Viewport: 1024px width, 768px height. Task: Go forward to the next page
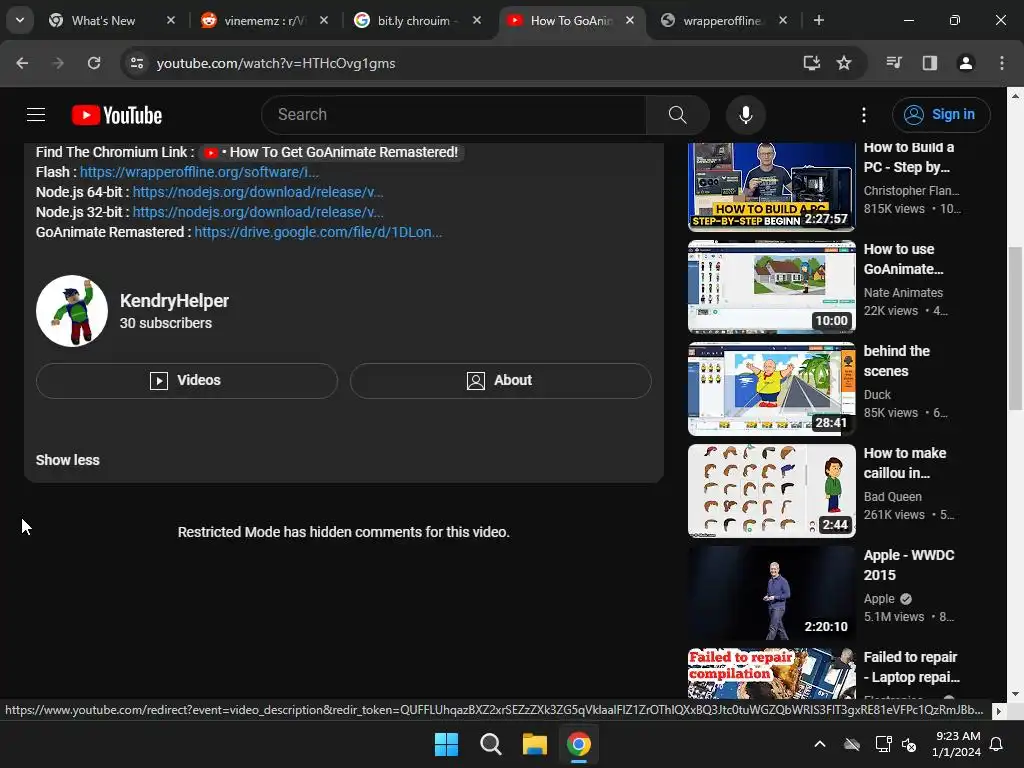[58, 63]
